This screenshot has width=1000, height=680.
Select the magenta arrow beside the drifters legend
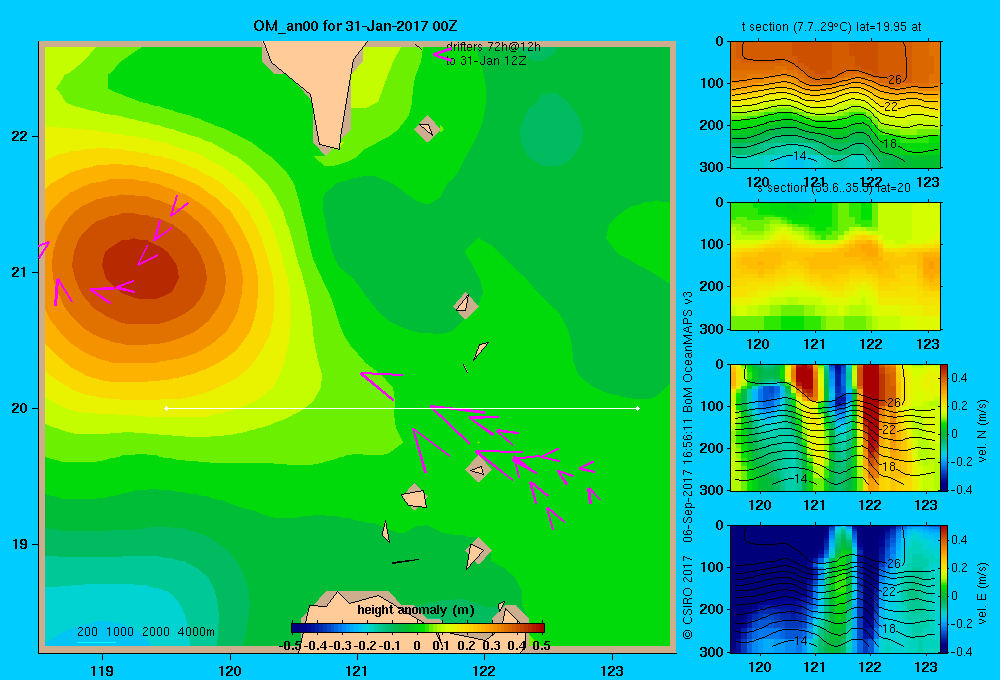[442, 54]
